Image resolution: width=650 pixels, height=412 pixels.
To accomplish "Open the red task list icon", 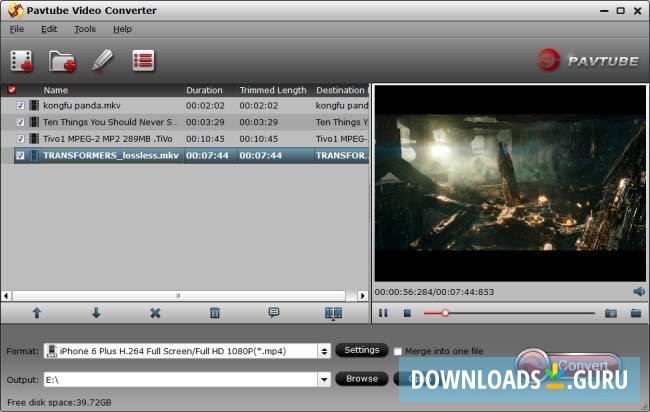I will point(143,61).
